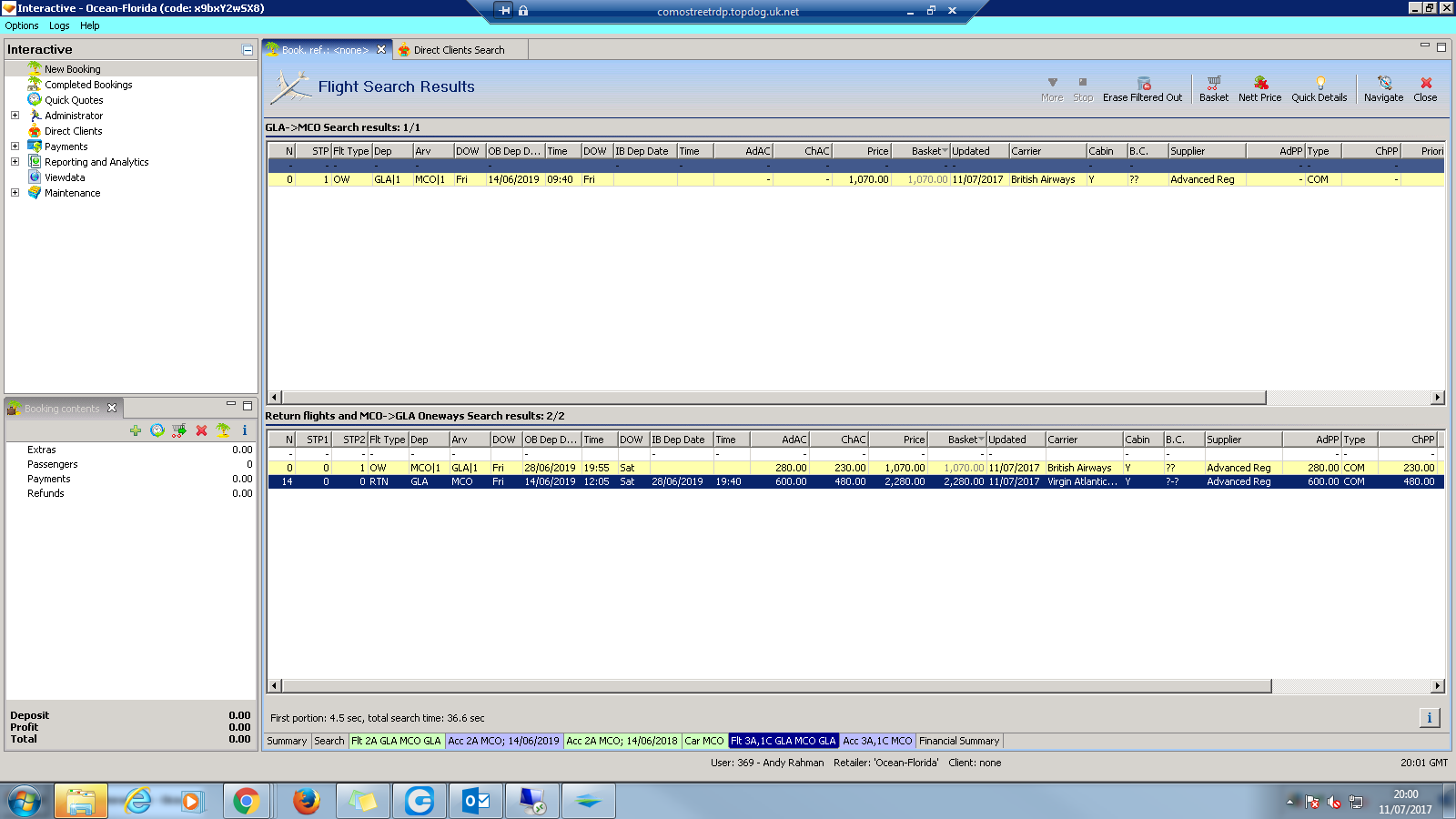Screen dimensions: 1456x819
Task: Sort top results by Carrier column header
Action: tap(1047, 151)
